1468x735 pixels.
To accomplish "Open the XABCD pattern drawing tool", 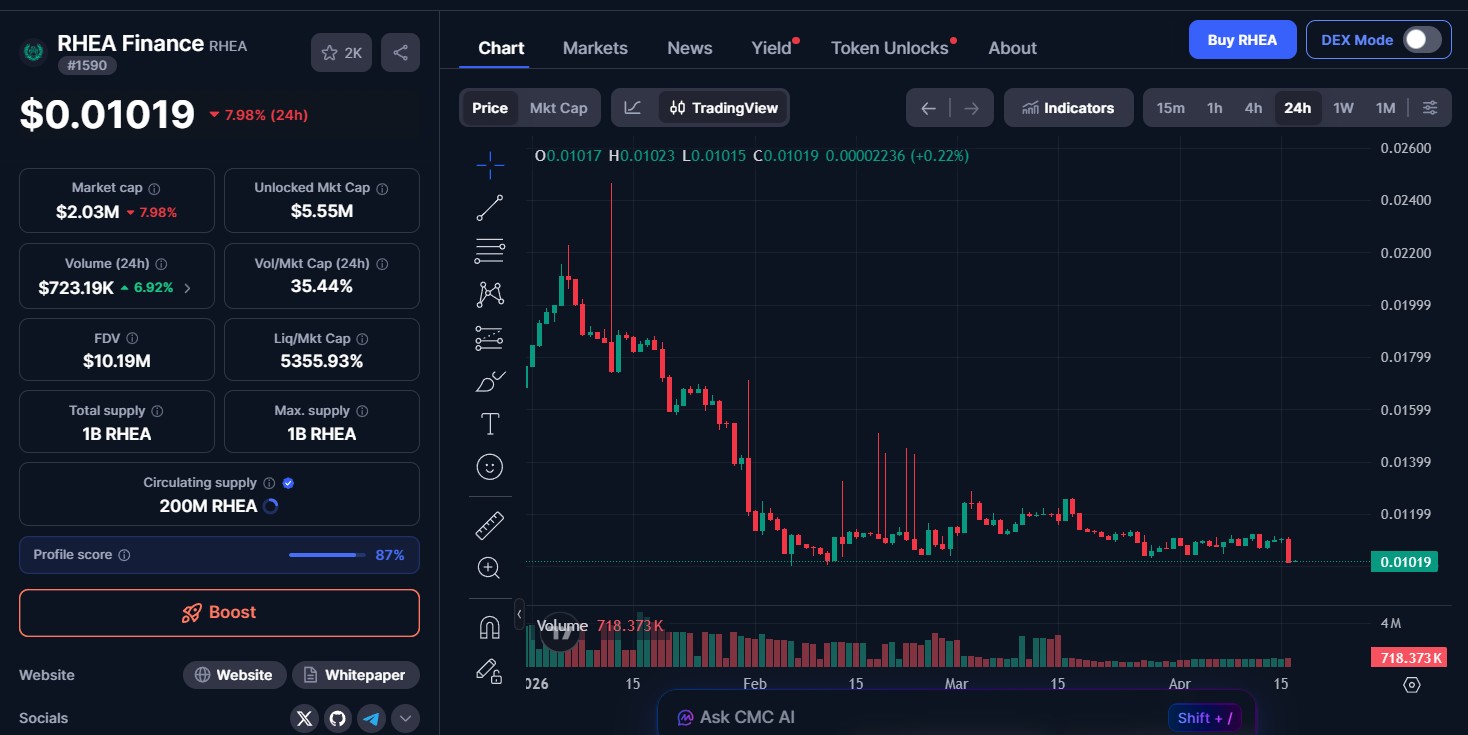I will [490, 294].
